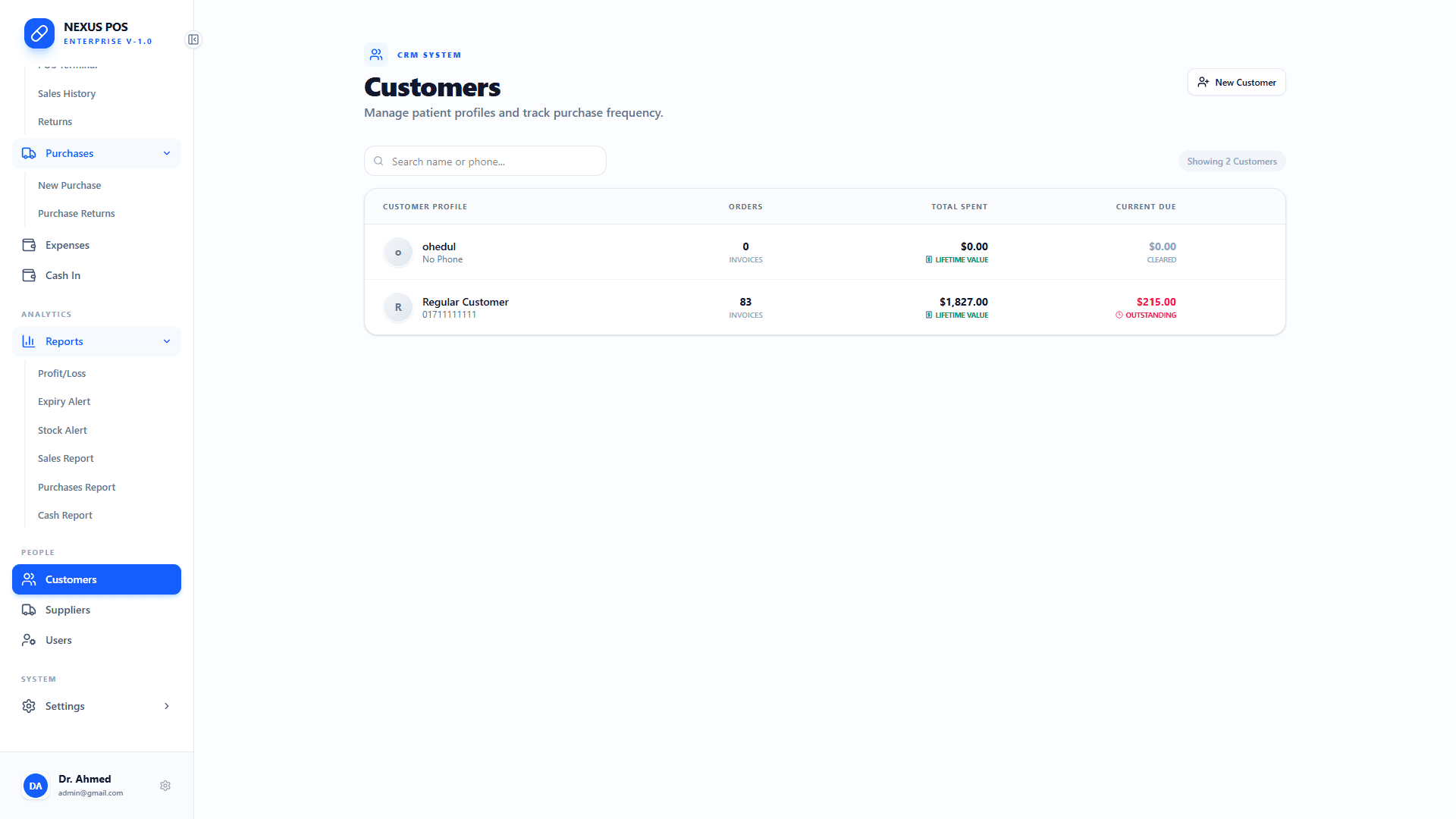Click the New Customer button
Viewport: 1456px width, 819px height.
[1236, 82]
